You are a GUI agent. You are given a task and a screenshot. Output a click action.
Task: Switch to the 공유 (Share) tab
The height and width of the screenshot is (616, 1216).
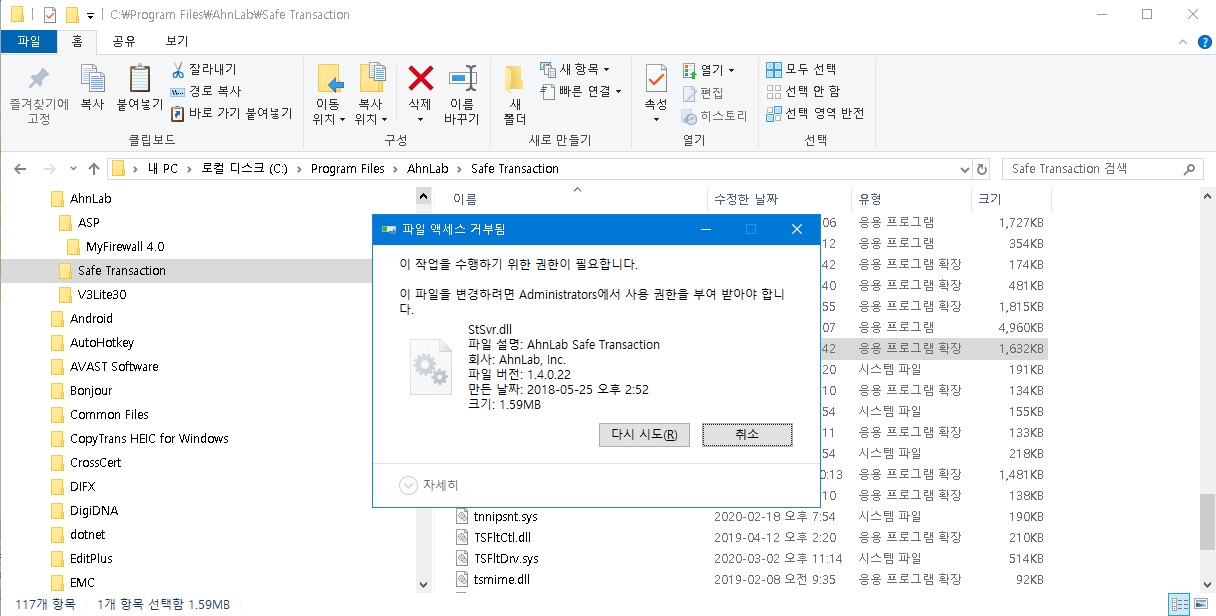(x=124, y=41)
